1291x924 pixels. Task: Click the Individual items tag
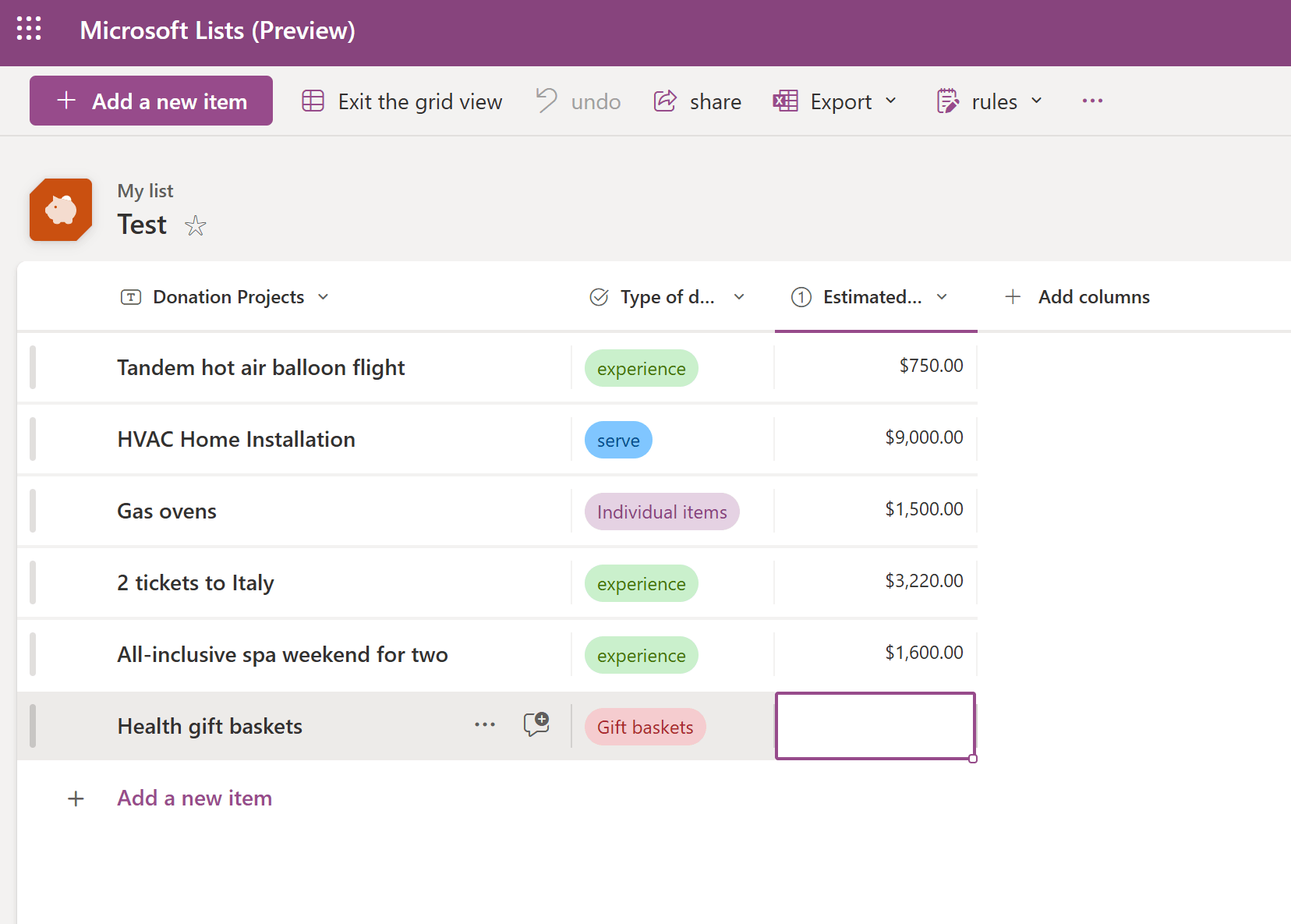[x=662, y=512]
